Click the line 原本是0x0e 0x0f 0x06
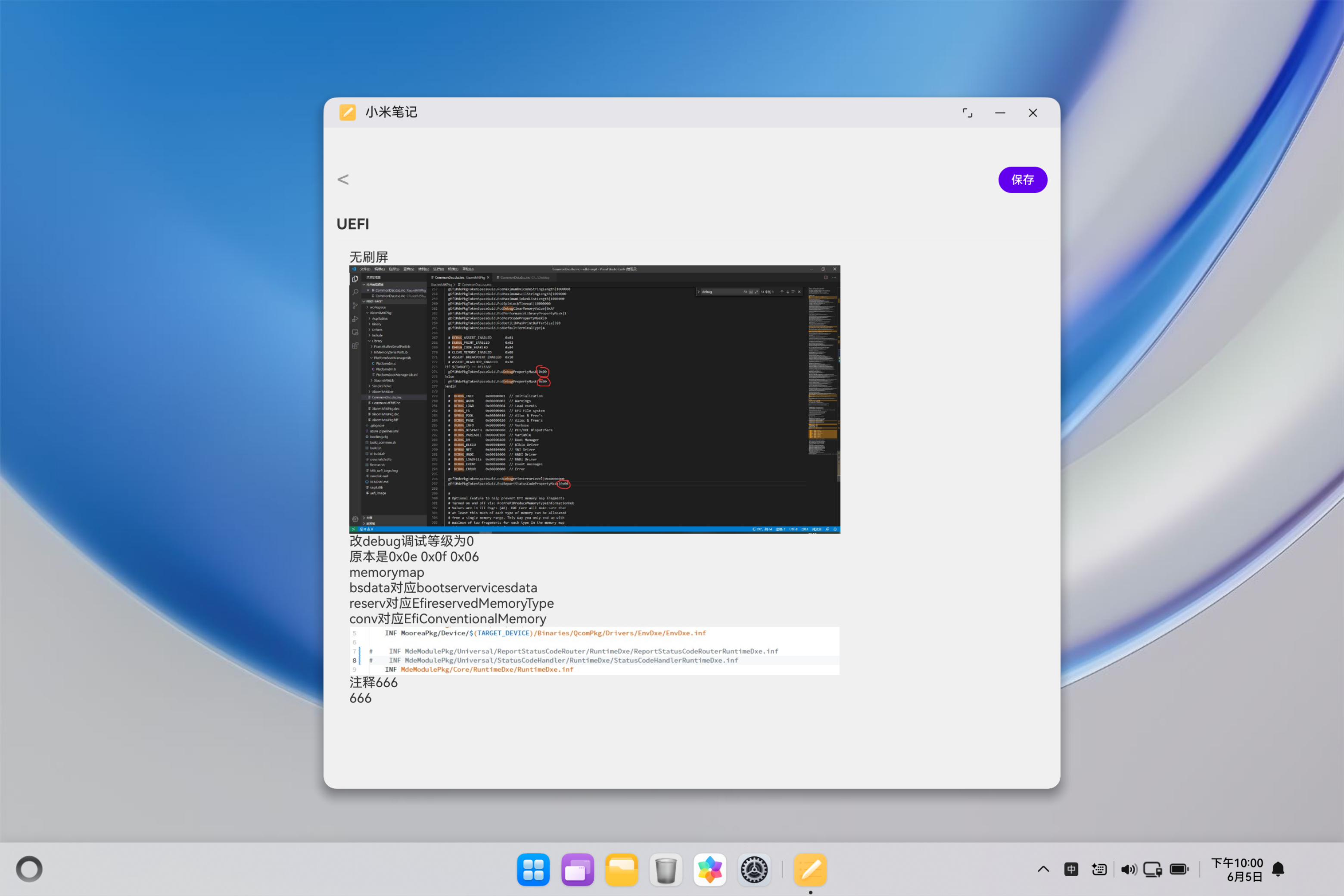This screenshot has height=896, width=1344. point(414,557)
